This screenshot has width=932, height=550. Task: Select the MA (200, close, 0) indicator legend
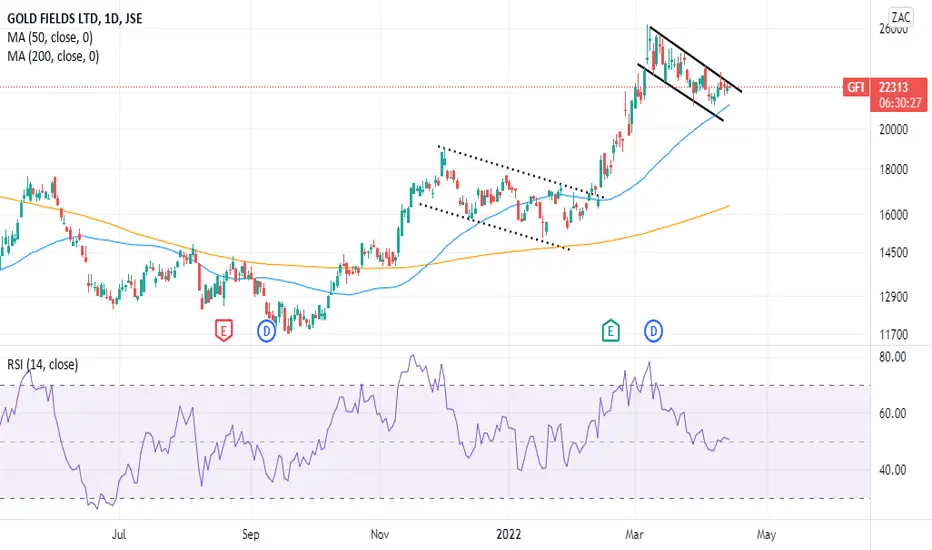tap(53, 56)
